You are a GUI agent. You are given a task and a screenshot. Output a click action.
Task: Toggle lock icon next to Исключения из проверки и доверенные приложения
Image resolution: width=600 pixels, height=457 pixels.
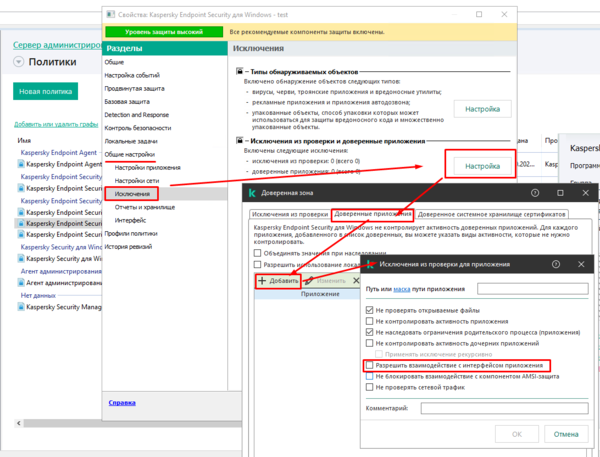pyautogui.click(x=240, y=141)
